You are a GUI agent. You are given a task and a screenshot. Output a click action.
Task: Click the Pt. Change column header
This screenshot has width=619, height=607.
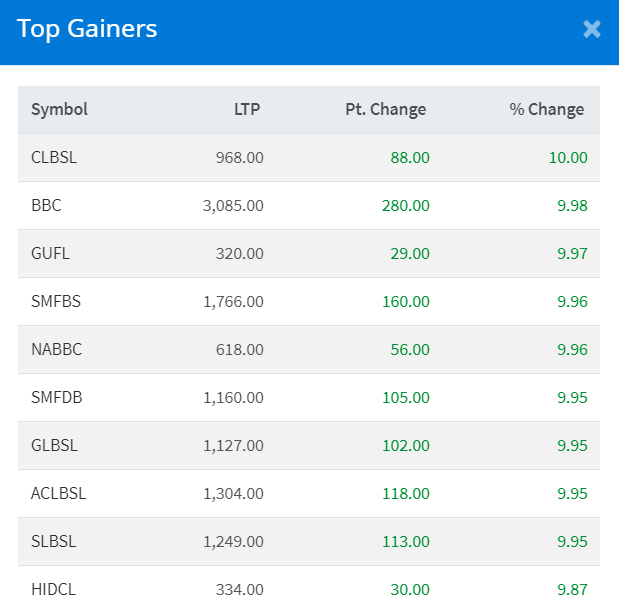click(385, 109)
